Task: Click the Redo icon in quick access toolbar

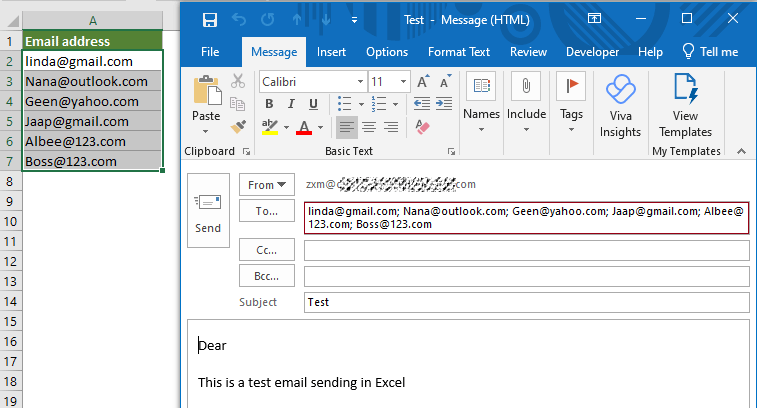Action: 267,20
